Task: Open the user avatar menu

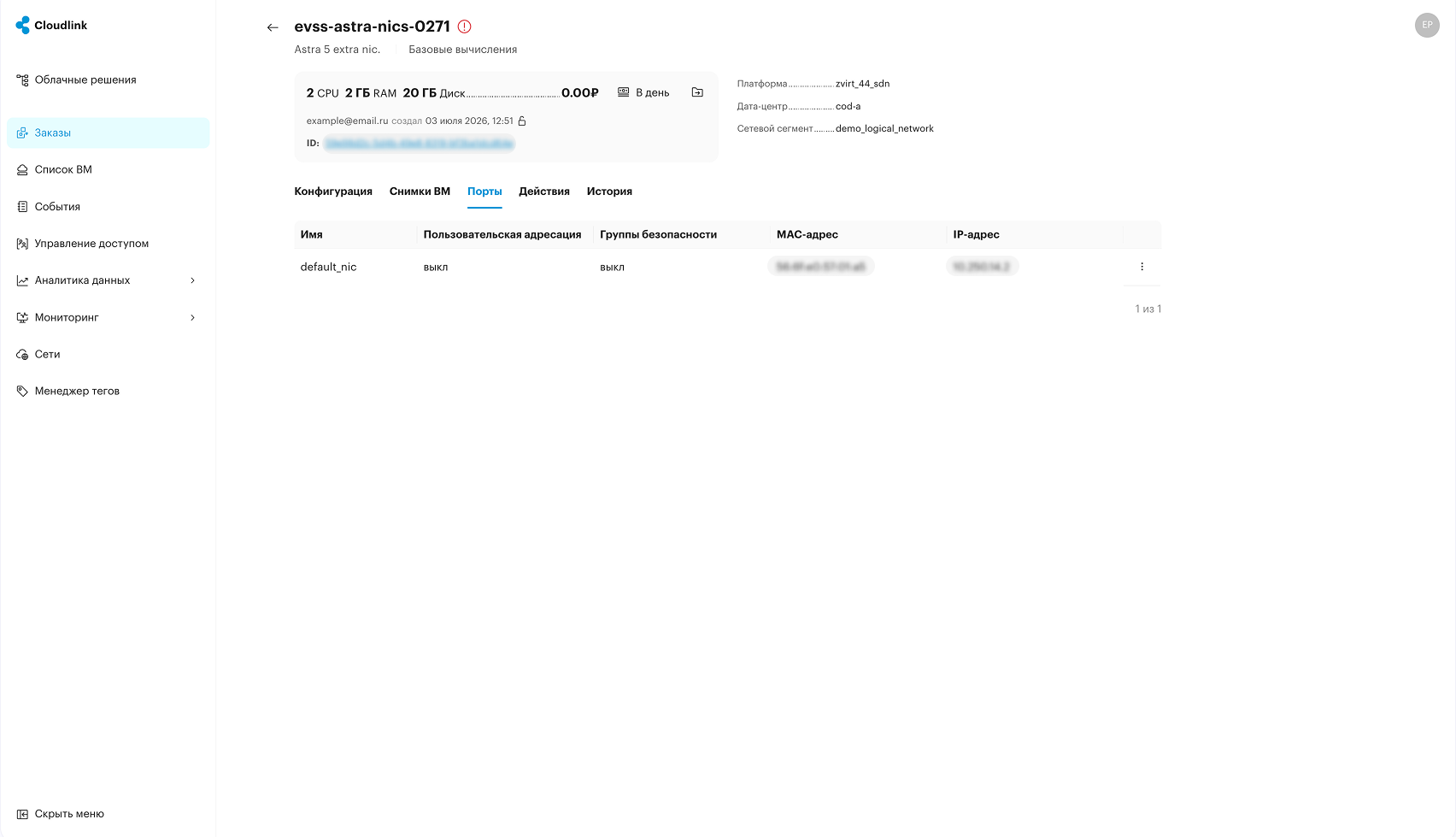Action: point(1427,25)
